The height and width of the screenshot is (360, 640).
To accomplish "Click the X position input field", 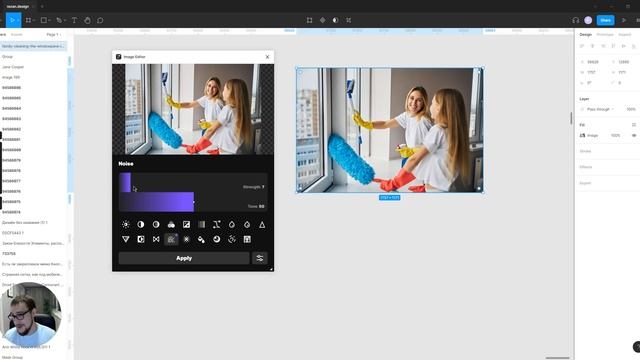I will point(593,62).
